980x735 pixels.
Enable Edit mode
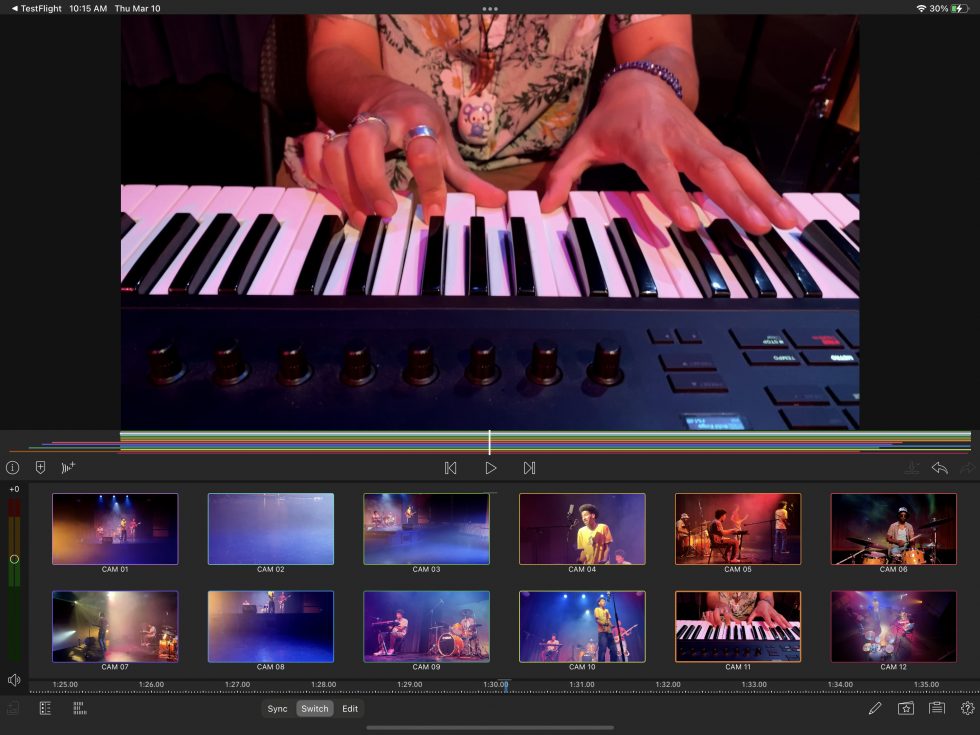click(x=350, y=708)
